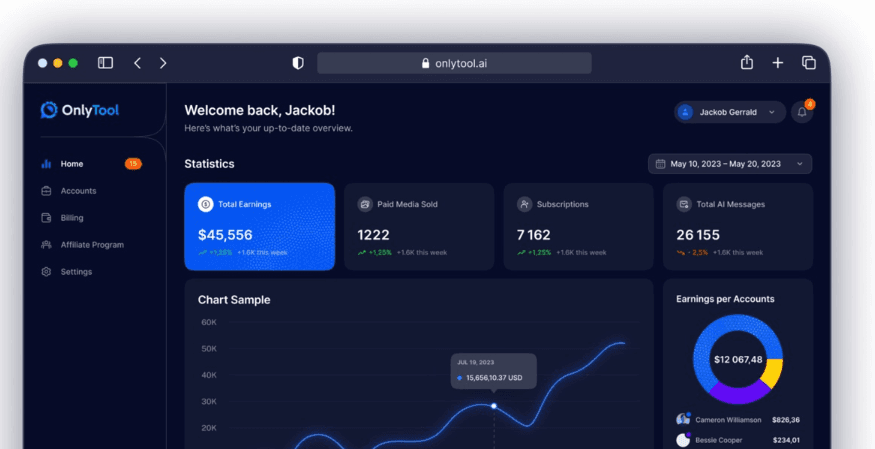
Task: Open notifications bell icon
Action: 802,112
